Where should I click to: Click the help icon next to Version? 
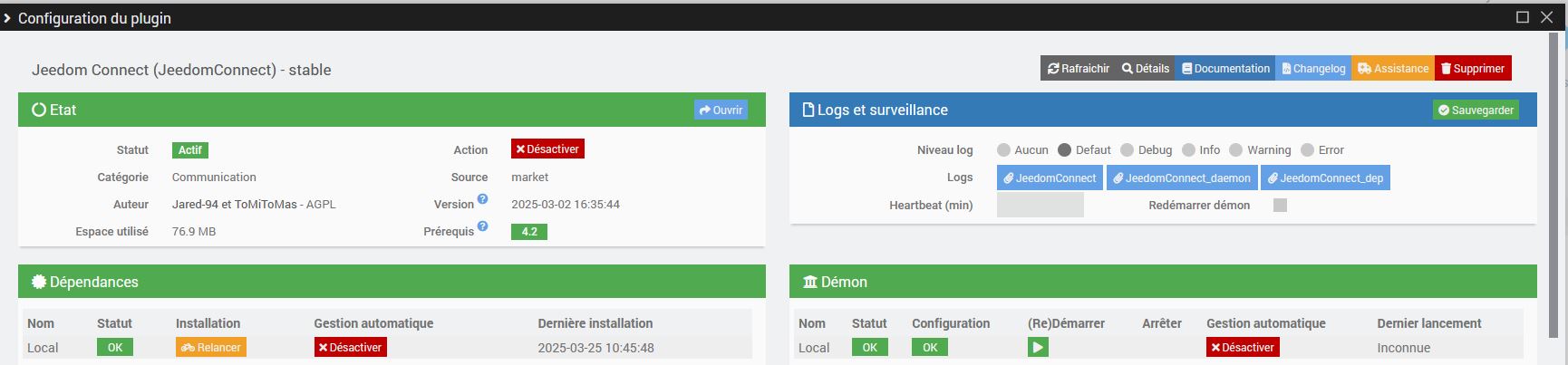tap(483, 199)
